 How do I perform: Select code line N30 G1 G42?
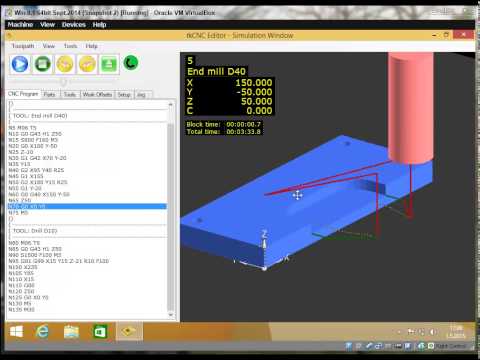(x=37, y=158)
